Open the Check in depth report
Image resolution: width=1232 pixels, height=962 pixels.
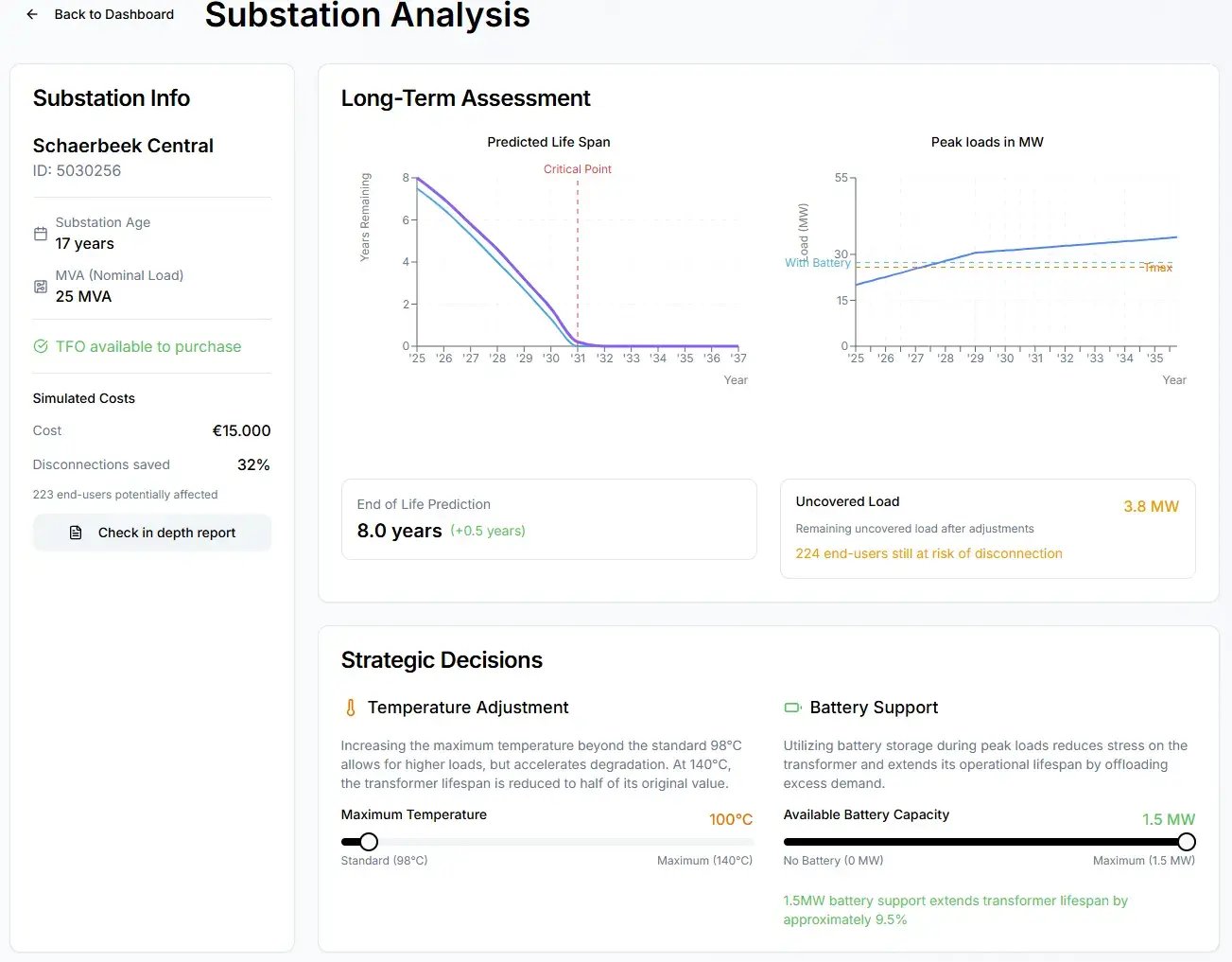tap(152, 533)
